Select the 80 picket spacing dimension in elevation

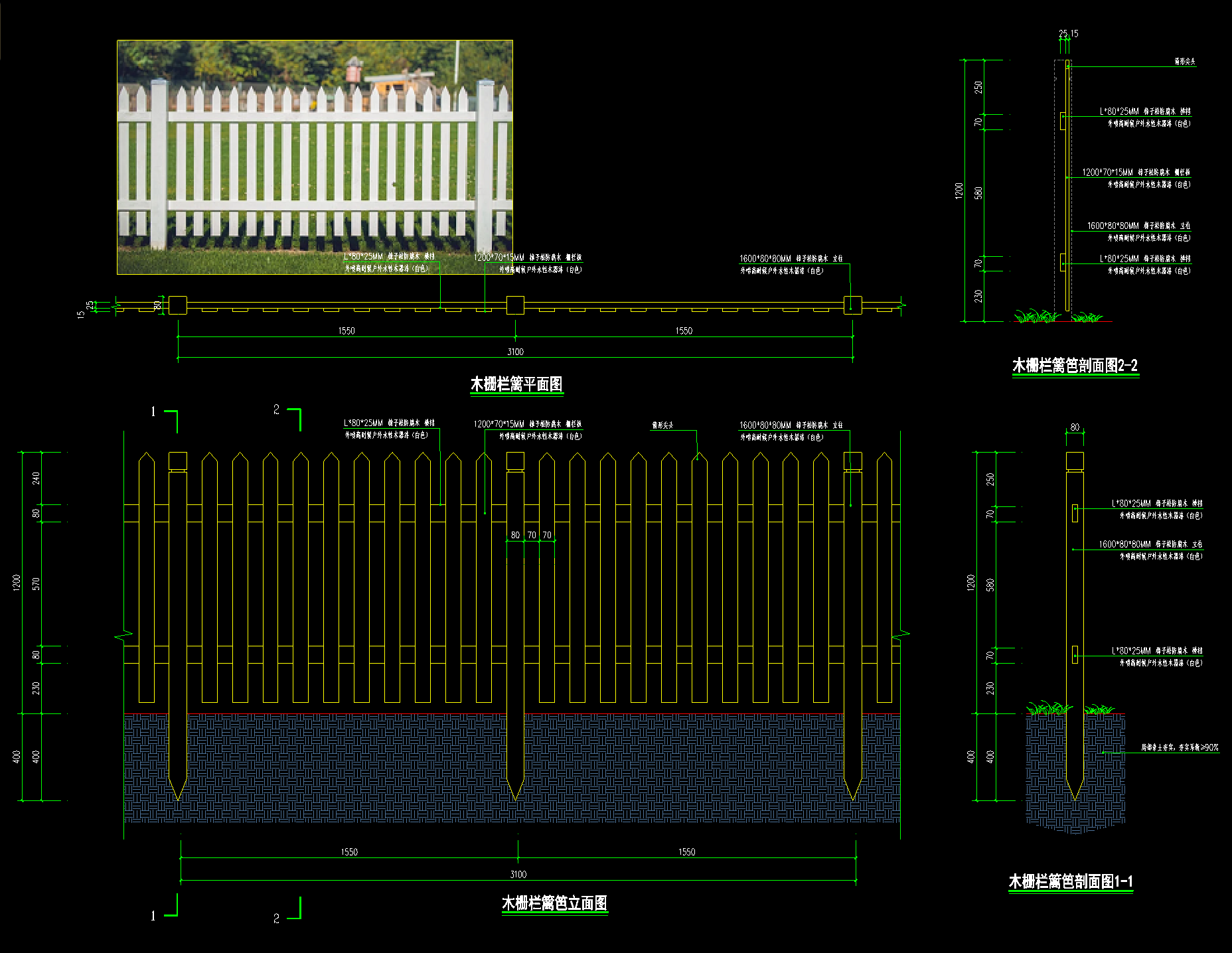coord(515,535)
